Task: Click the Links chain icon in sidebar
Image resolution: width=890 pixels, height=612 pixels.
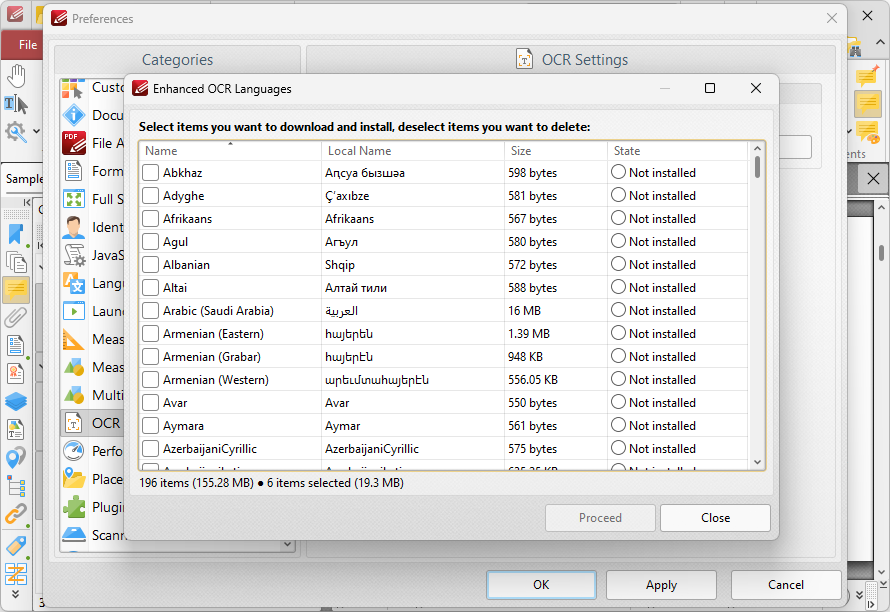Action: point(16,515)
